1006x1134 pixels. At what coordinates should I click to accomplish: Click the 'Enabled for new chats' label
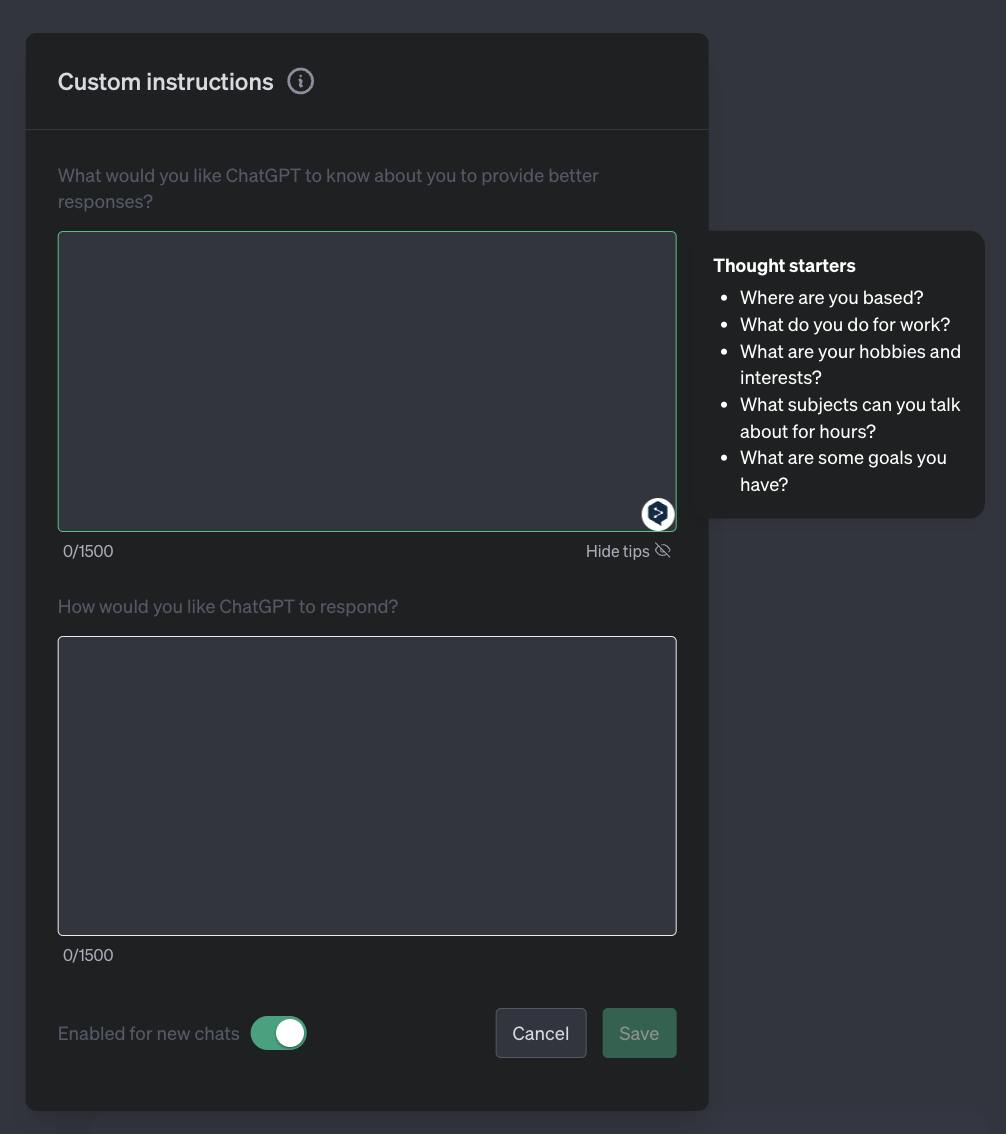tap(148, 1033)
